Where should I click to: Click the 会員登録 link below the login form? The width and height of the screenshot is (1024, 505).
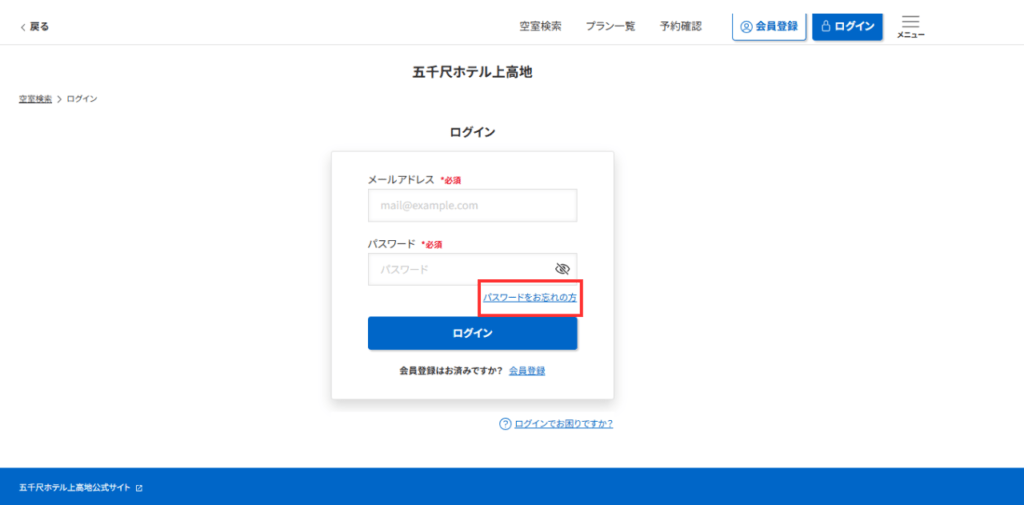pyautogui.click(x=527, y=371)
